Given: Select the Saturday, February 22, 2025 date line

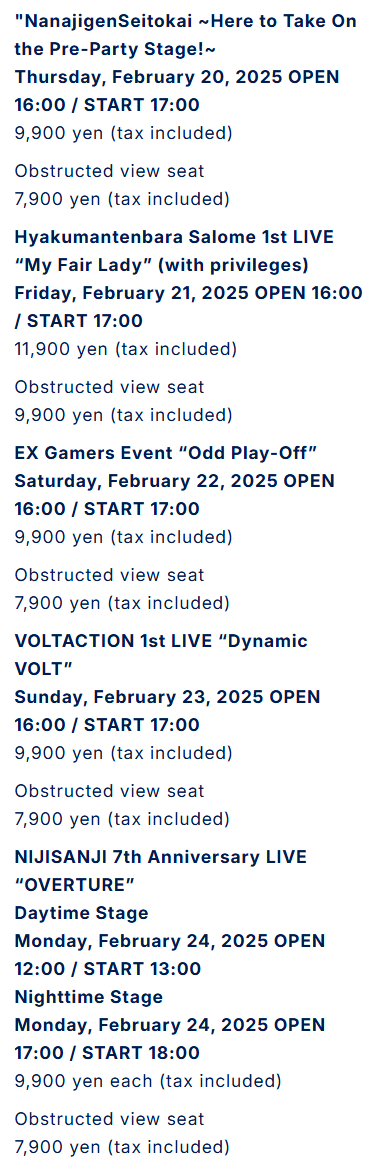Looking at the screenshot, I should 175,495.
